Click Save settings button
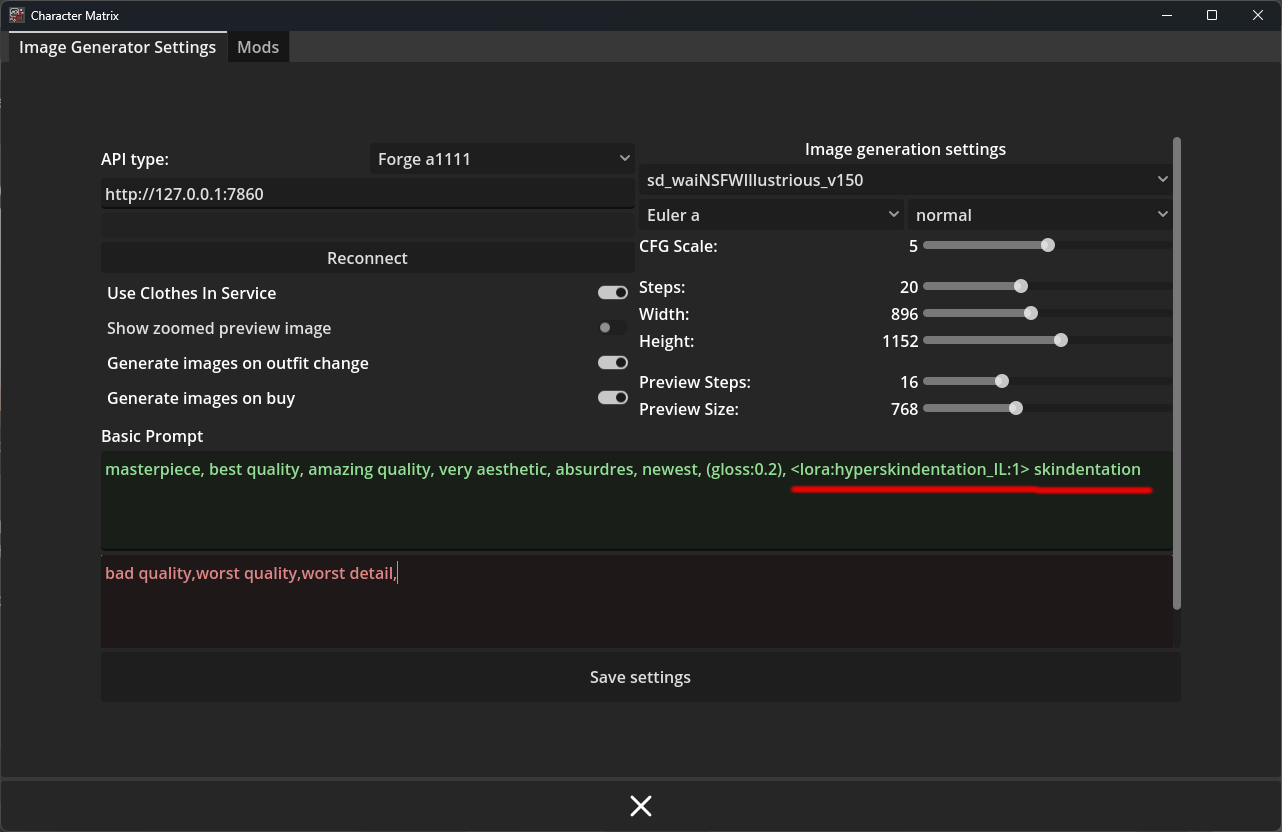 click(640, 677)
